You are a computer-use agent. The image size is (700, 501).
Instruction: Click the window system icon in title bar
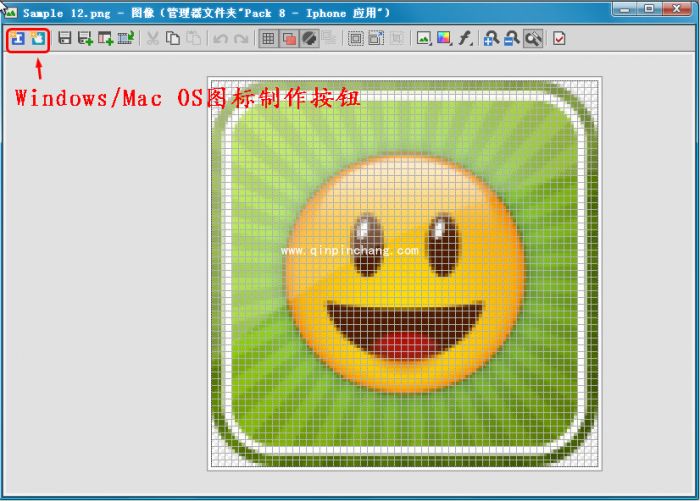[10, 13]
